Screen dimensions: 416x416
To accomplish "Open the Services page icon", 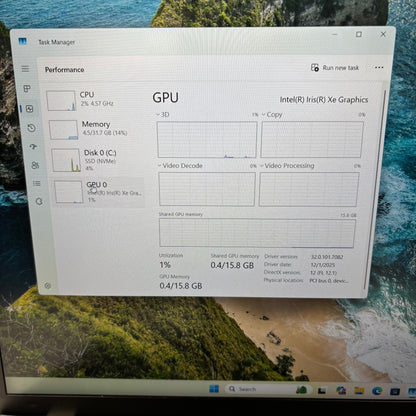I will coord(39,201).
